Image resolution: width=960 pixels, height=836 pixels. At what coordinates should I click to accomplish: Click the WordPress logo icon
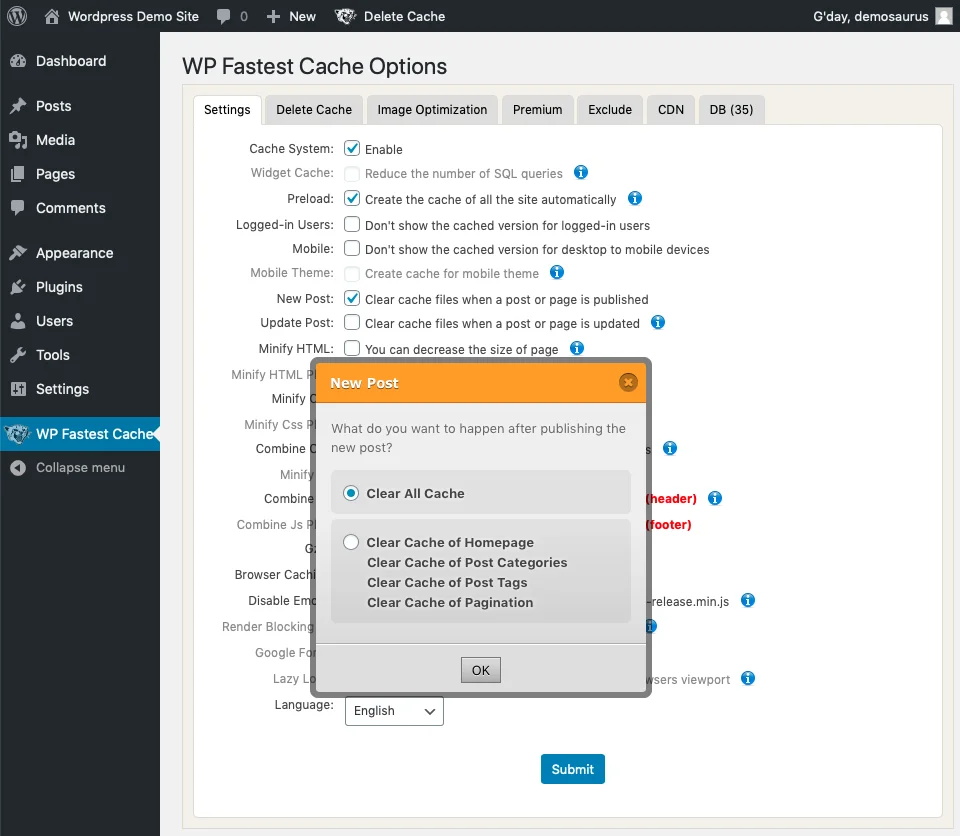[17, 16]
